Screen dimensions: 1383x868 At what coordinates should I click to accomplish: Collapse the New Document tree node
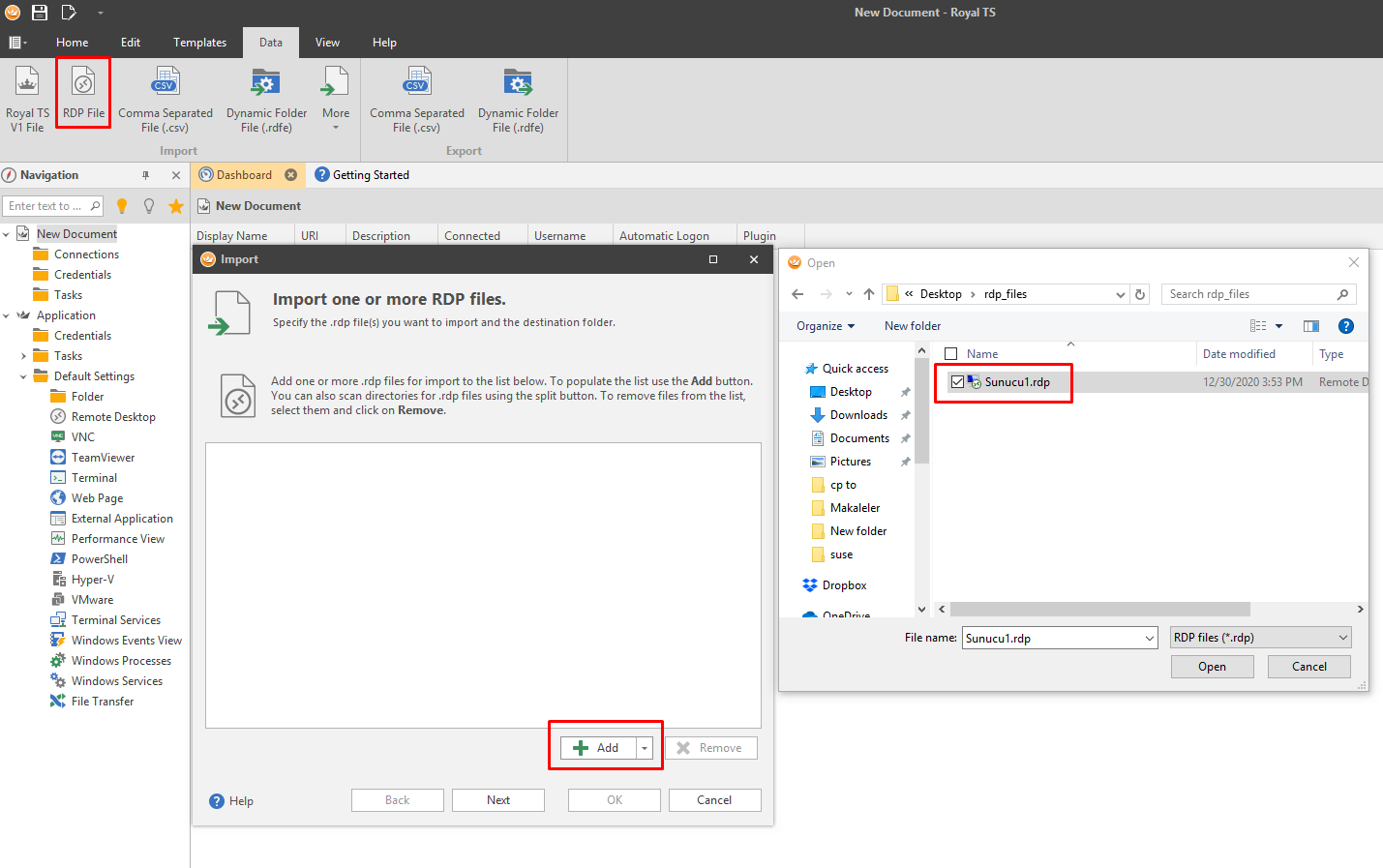7,234
